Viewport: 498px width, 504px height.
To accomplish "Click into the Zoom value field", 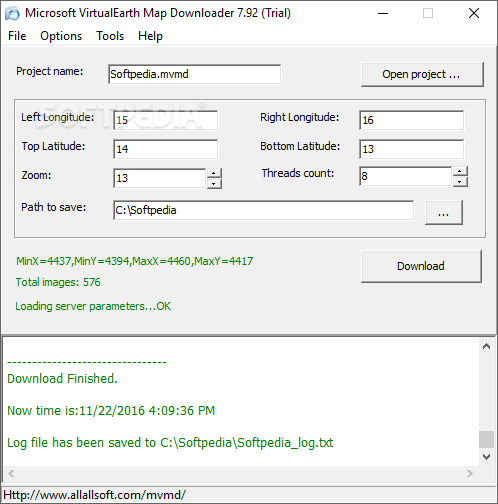I will pyautogui.click(x=160, y=178).
